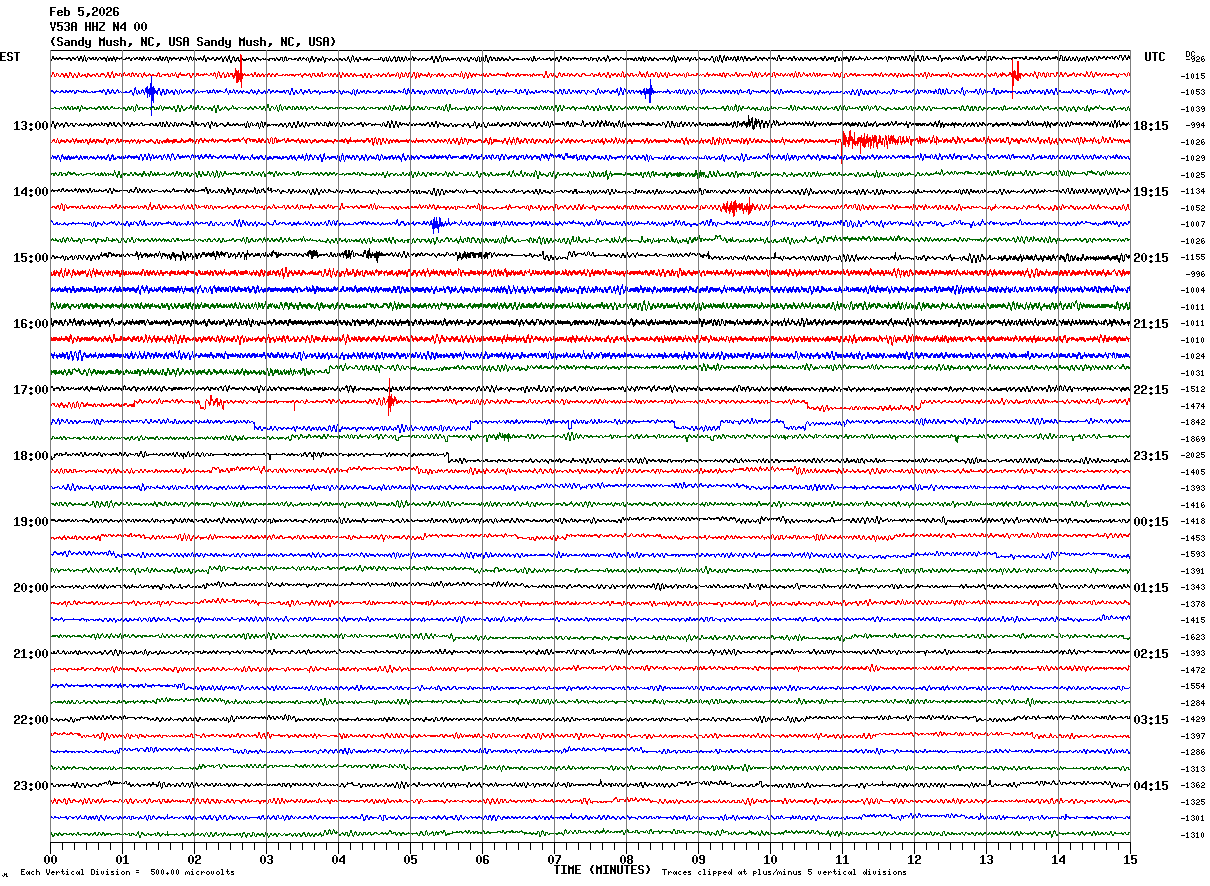Click the DC offset value "-1554"

click(1193, 686)
